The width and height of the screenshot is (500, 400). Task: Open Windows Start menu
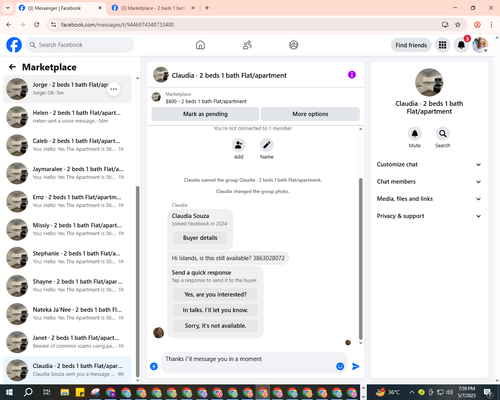click(9, 392)
